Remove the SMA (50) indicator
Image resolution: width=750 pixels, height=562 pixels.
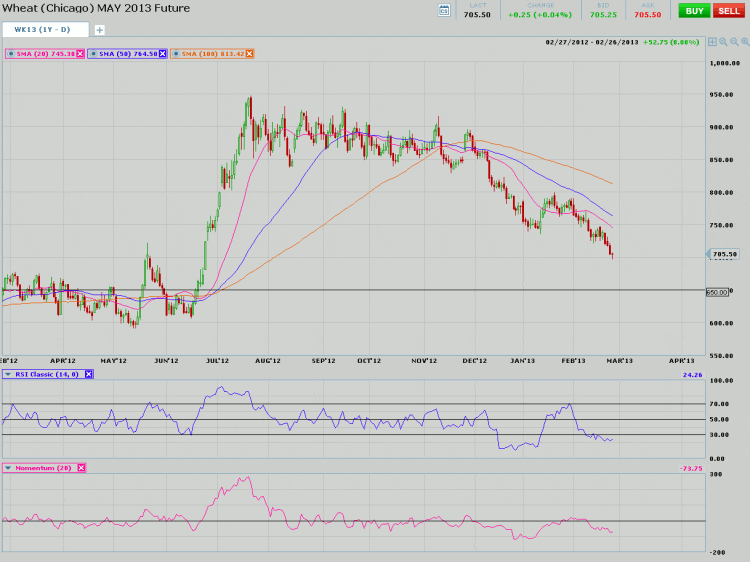point(163,54)
